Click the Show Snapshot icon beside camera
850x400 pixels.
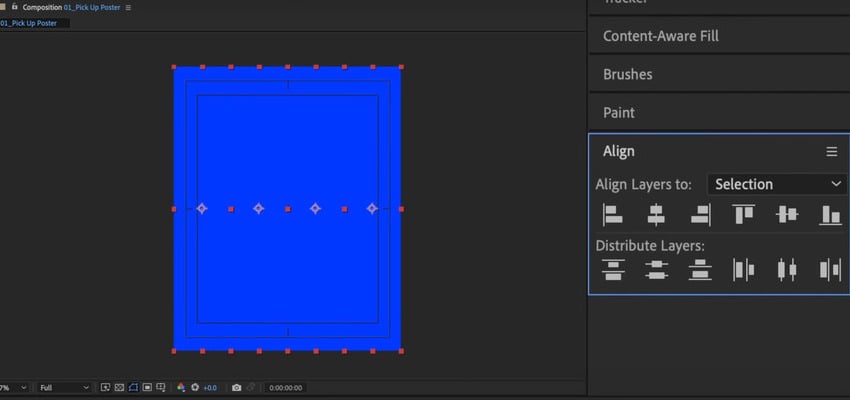tap(250, 388)
